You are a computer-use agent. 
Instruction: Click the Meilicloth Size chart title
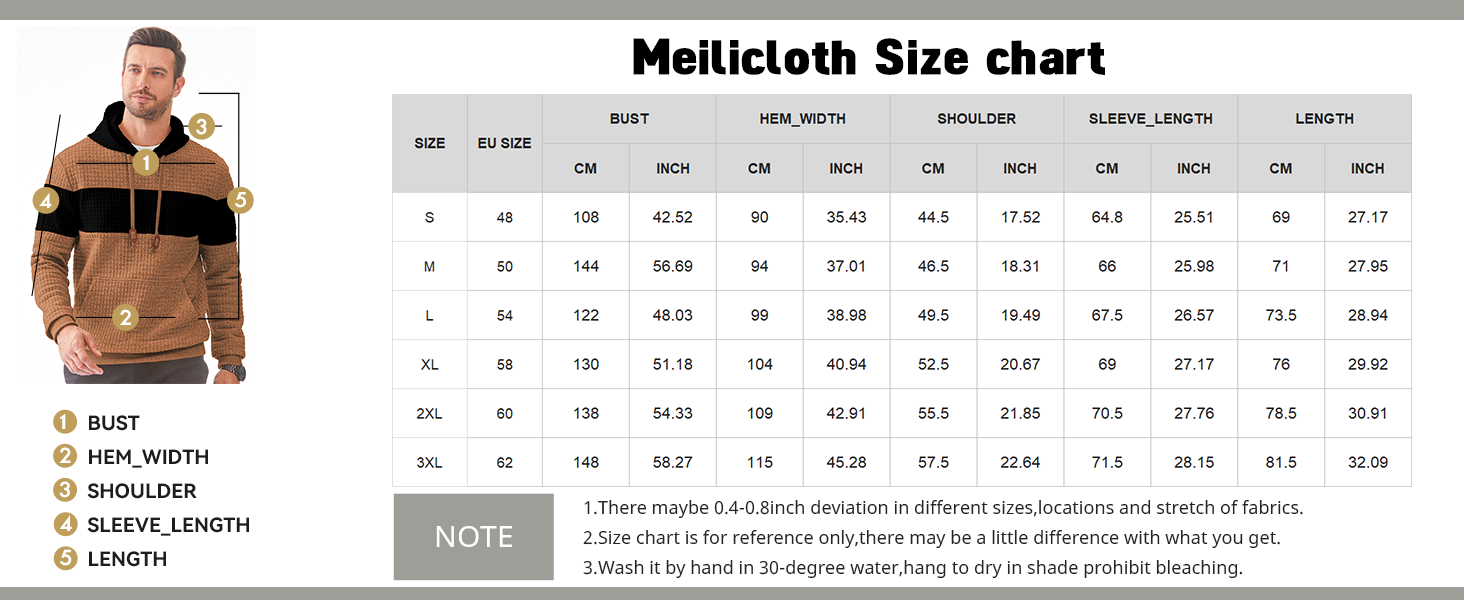point(869,58)
